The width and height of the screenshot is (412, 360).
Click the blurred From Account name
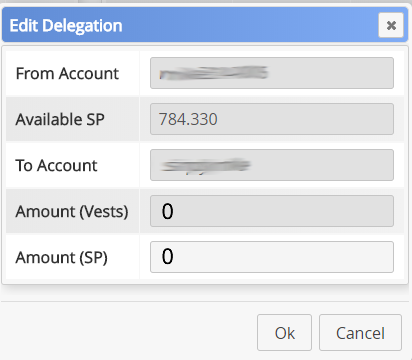click(213, 73)
